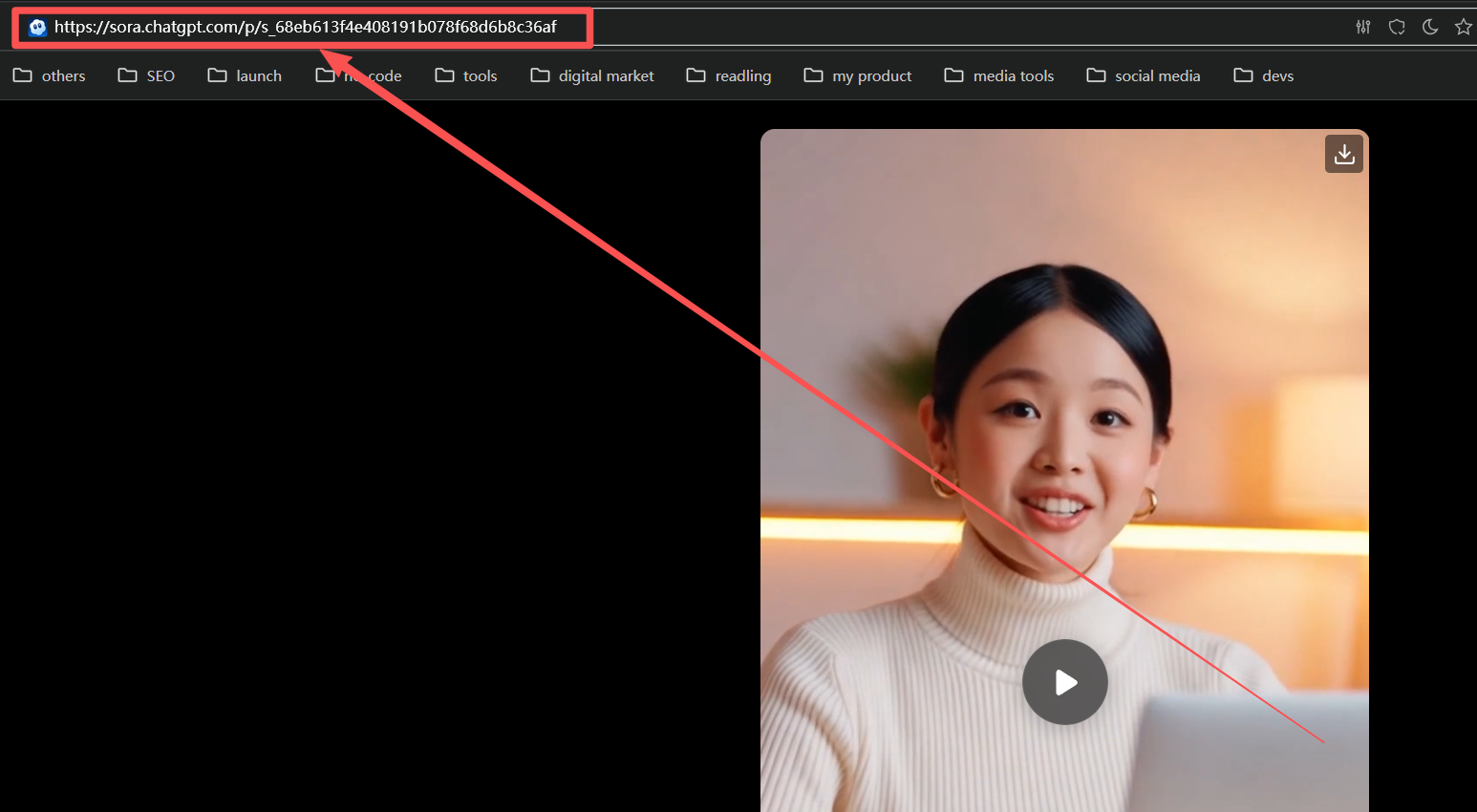1477x812 pixels.
Task: Open the "readling" bookmark folder
Action: coord(729,75)
